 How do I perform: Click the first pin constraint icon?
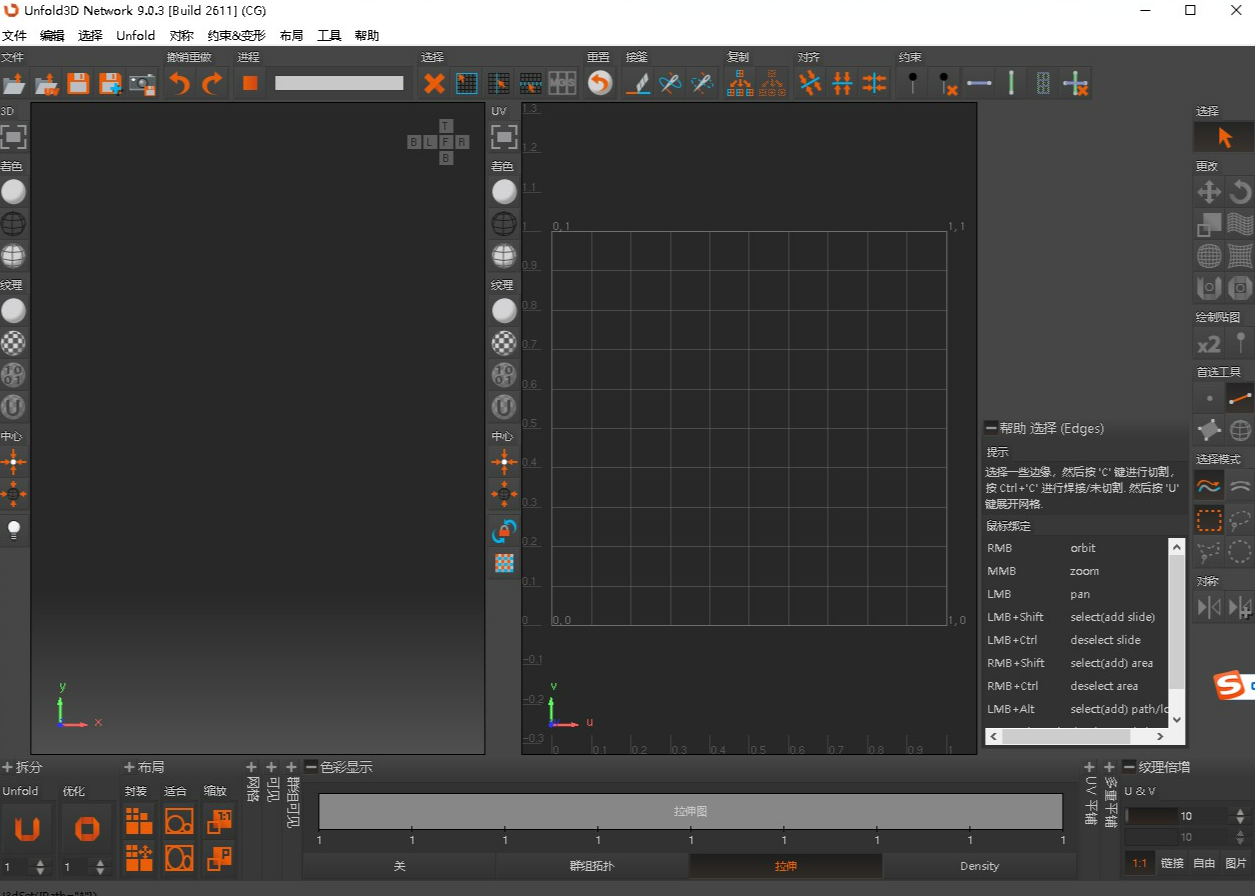(912, 83)
